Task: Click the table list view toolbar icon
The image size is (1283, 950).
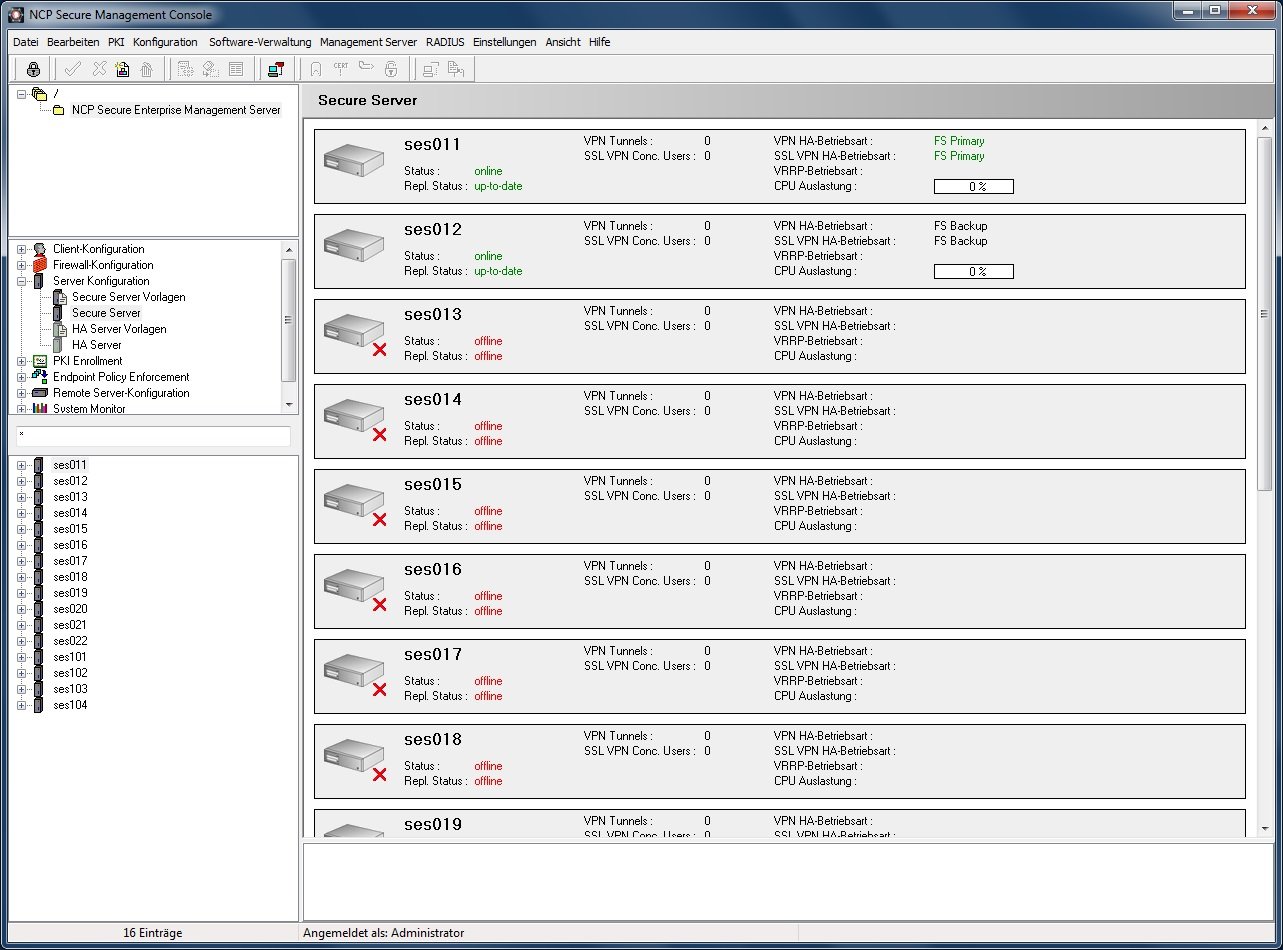Action: 236,69
